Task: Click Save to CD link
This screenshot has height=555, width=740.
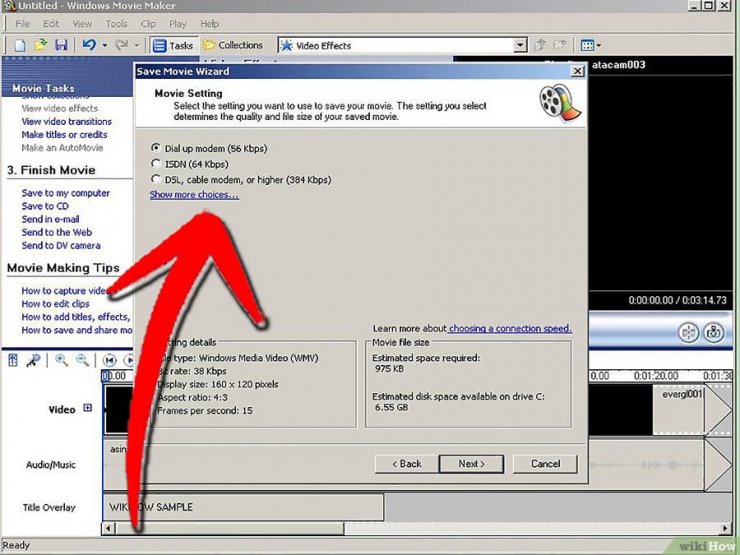Action: pyautogui.click(x=45, y=206)
